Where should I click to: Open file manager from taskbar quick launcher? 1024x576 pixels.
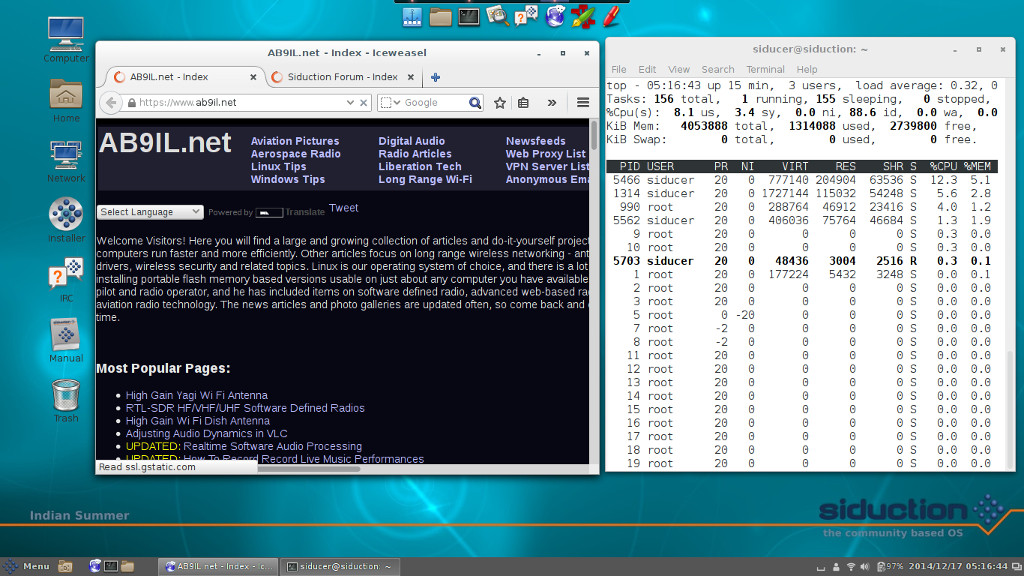[x=127, y=566]
